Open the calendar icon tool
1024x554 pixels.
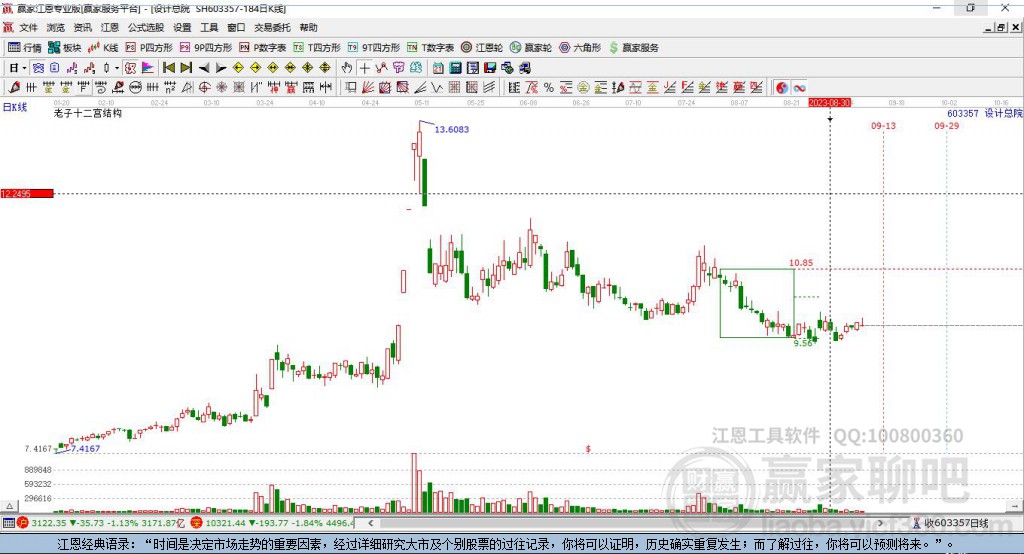click(438, 68)
